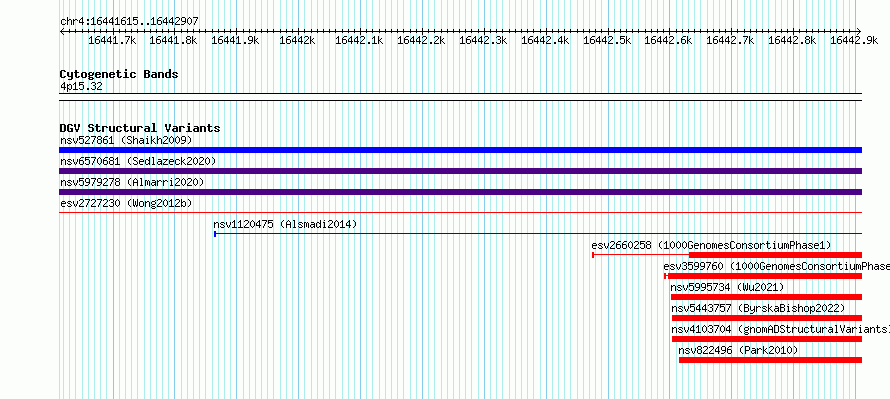This screenshot has width=890, height=399.
Task: Click the Cytogenetic Bands track title
Action: pos(119,74)
